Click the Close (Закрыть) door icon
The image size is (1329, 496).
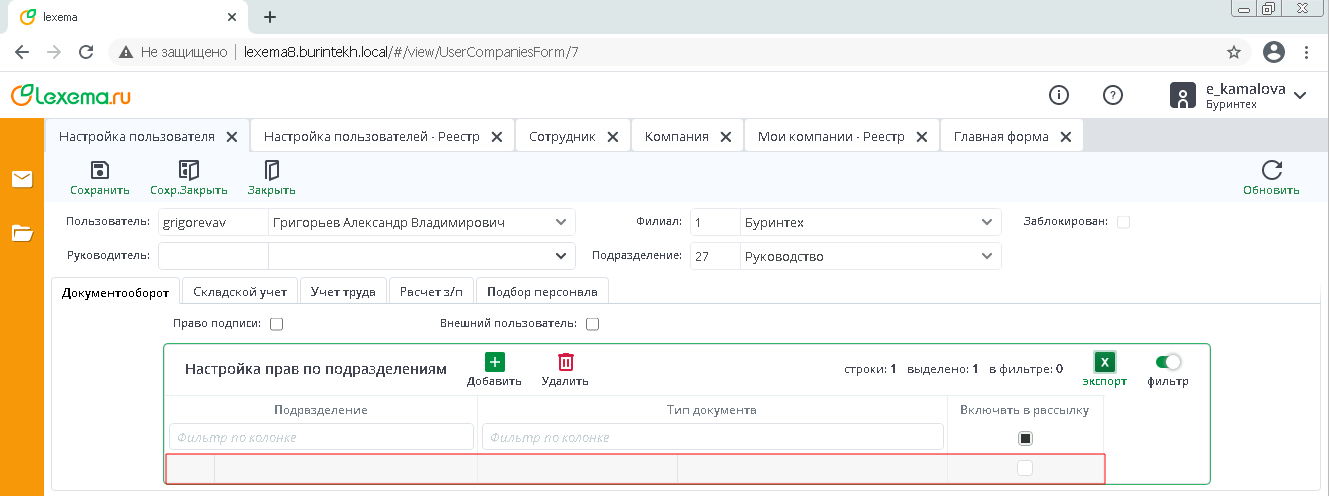click(271, 170)
